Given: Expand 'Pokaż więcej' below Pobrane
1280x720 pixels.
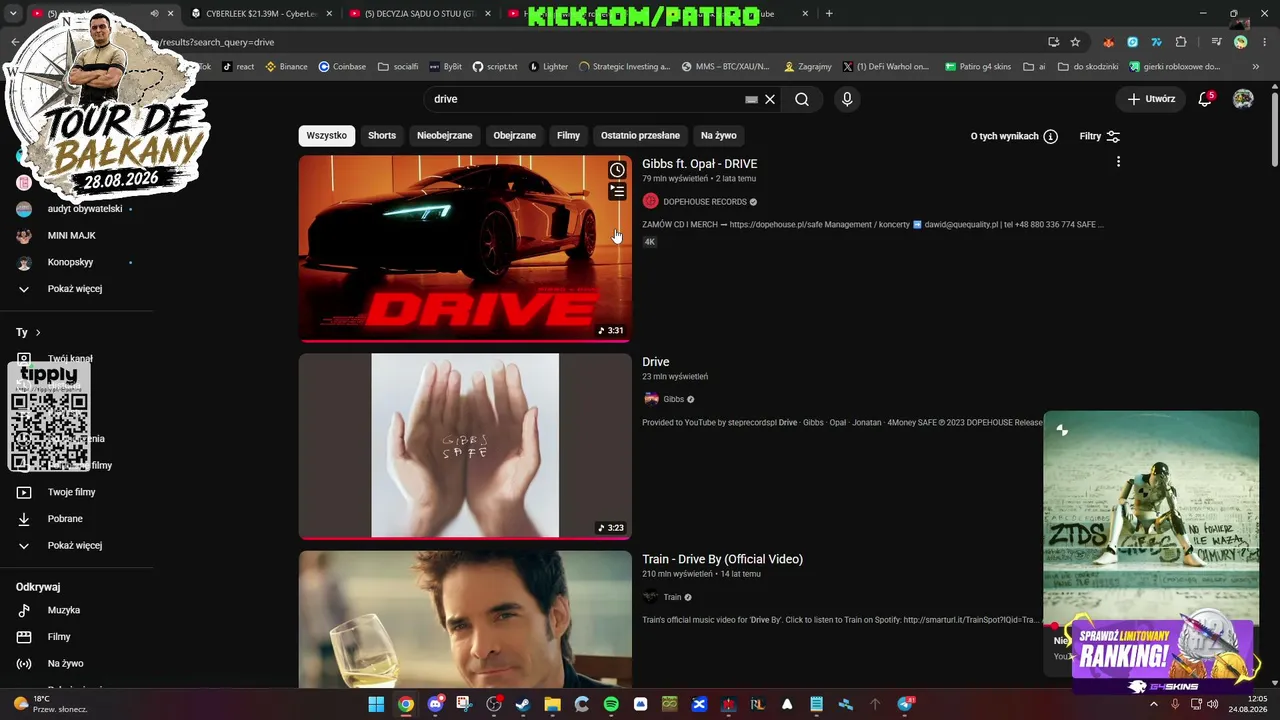Looking at the screenshot, I should point(75,546).
